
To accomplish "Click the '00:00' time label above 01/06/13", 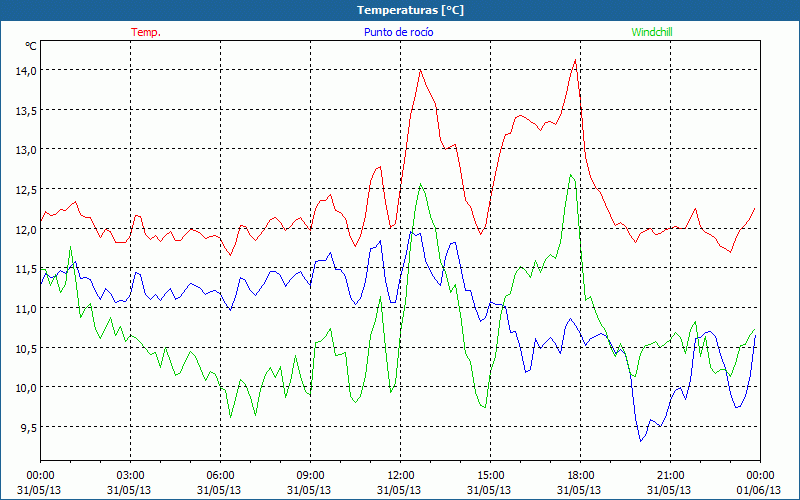I will 760,476.
